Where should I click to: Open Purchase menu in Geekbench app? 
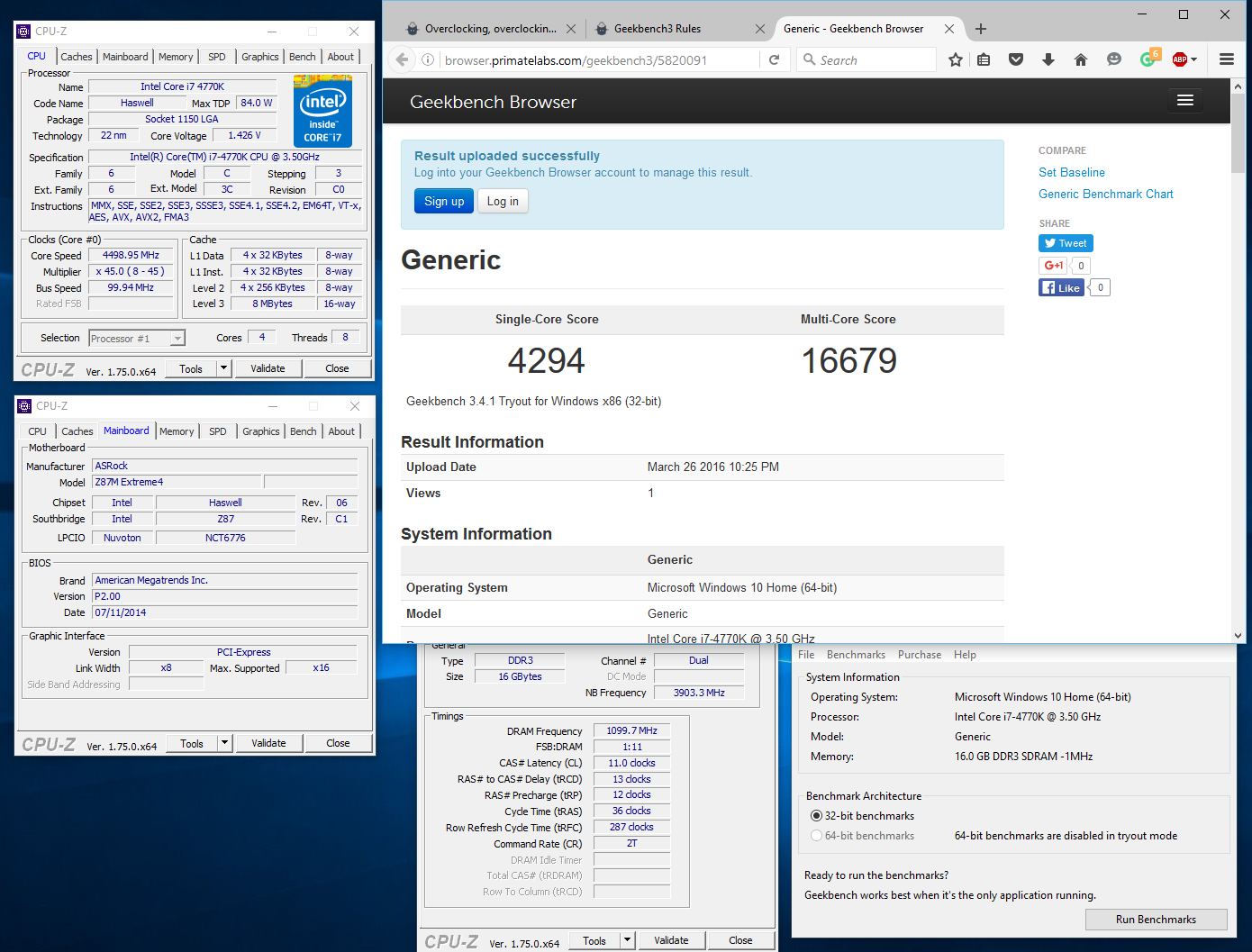click(x=920, y=655)
